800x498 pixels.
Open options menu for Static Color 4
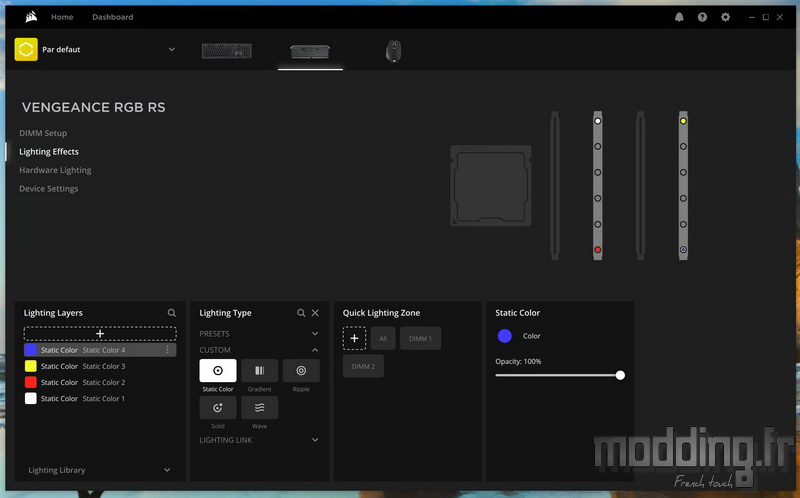click(x=167, y=350)
